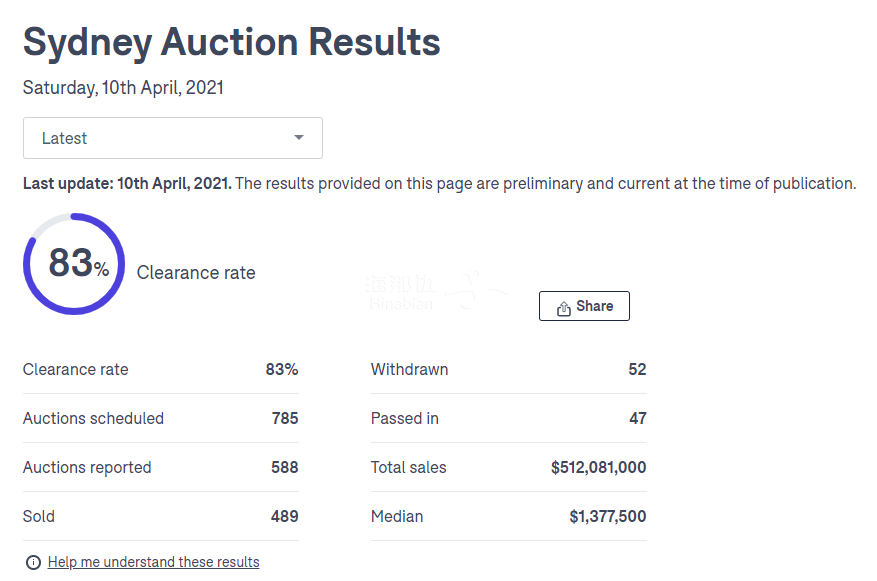Viewport: 877px width, 581px height.
Task: Select the Median price $1,377,500
Action: (x=607, y=516)
